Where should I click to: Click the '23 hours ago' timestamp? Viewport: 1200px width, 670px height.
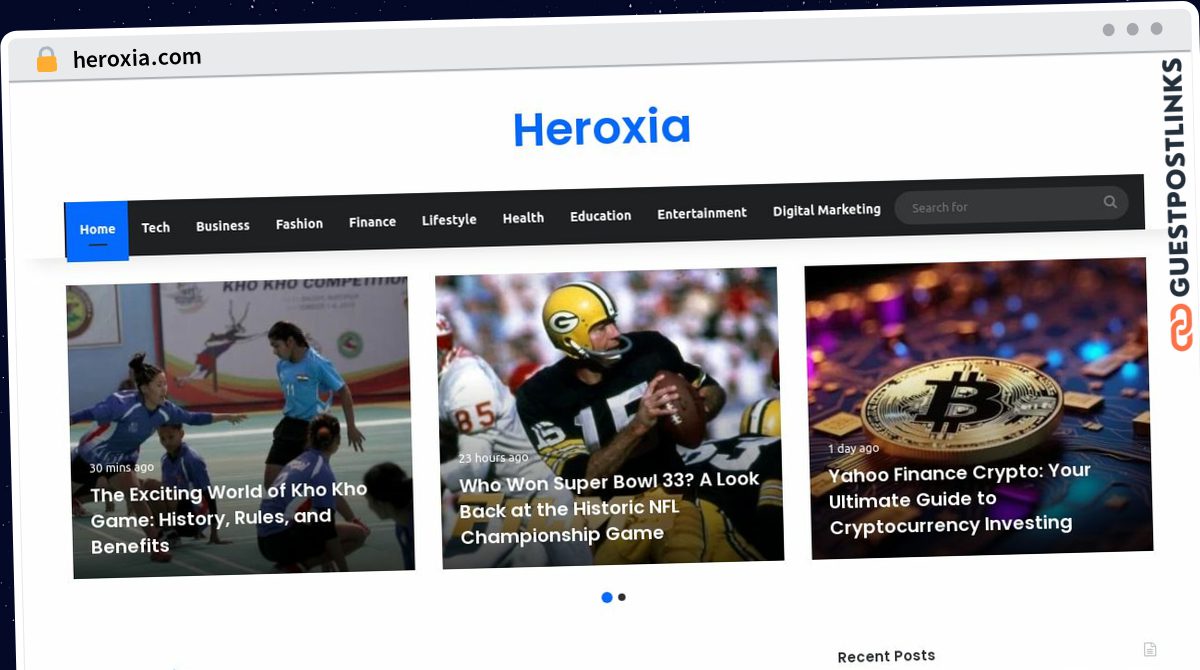493,458
